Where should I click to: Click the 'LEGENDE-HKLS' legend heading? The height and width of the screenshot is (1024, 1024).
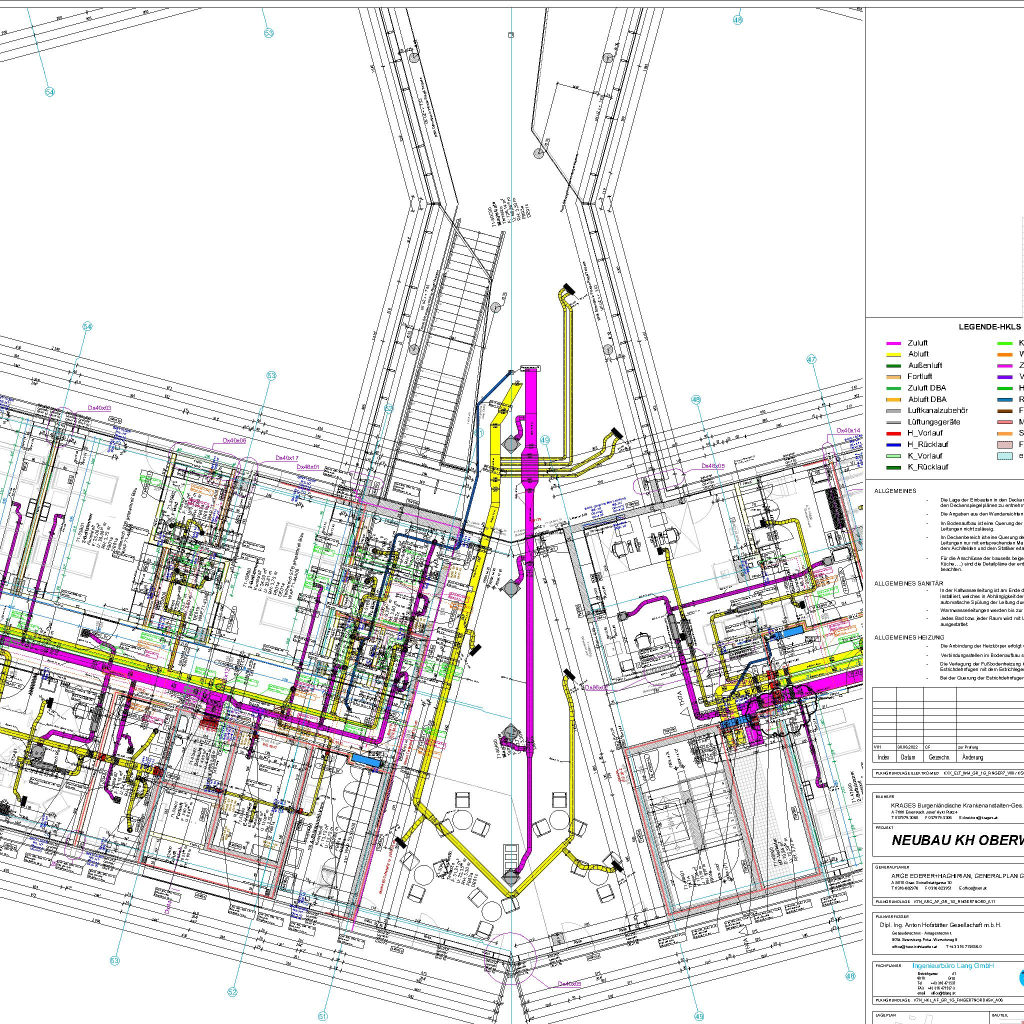[x=989, y=327]
